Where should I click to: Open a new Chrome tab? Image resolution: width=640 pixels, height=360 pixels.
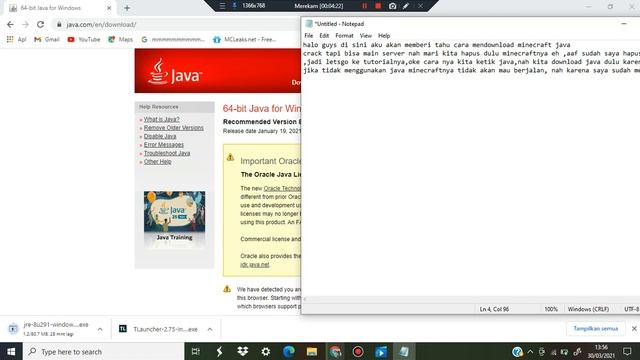(127, 8)
